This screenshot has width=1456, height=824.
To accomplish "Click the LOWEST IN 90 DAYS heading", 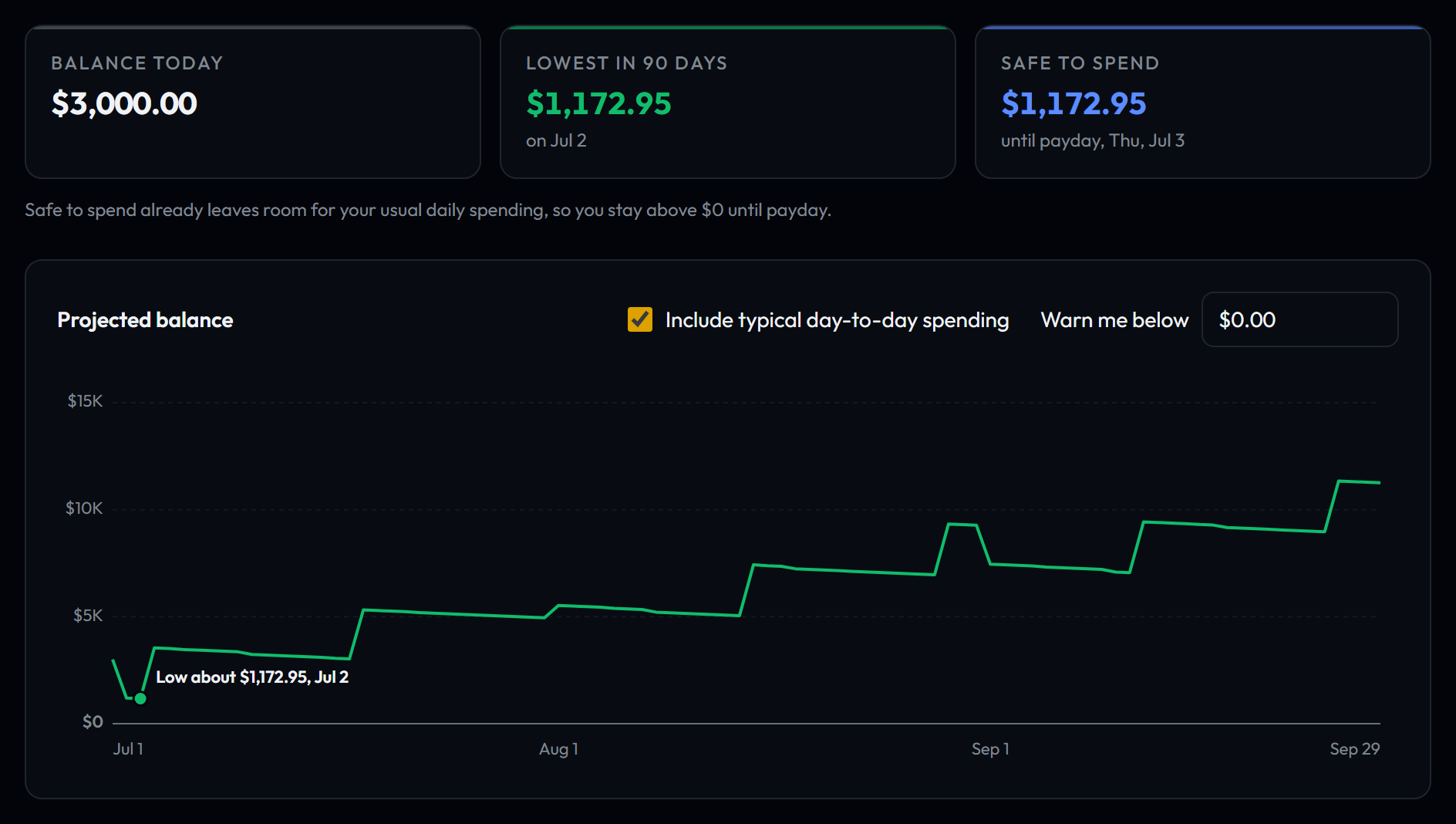I will tap(626, 63).
